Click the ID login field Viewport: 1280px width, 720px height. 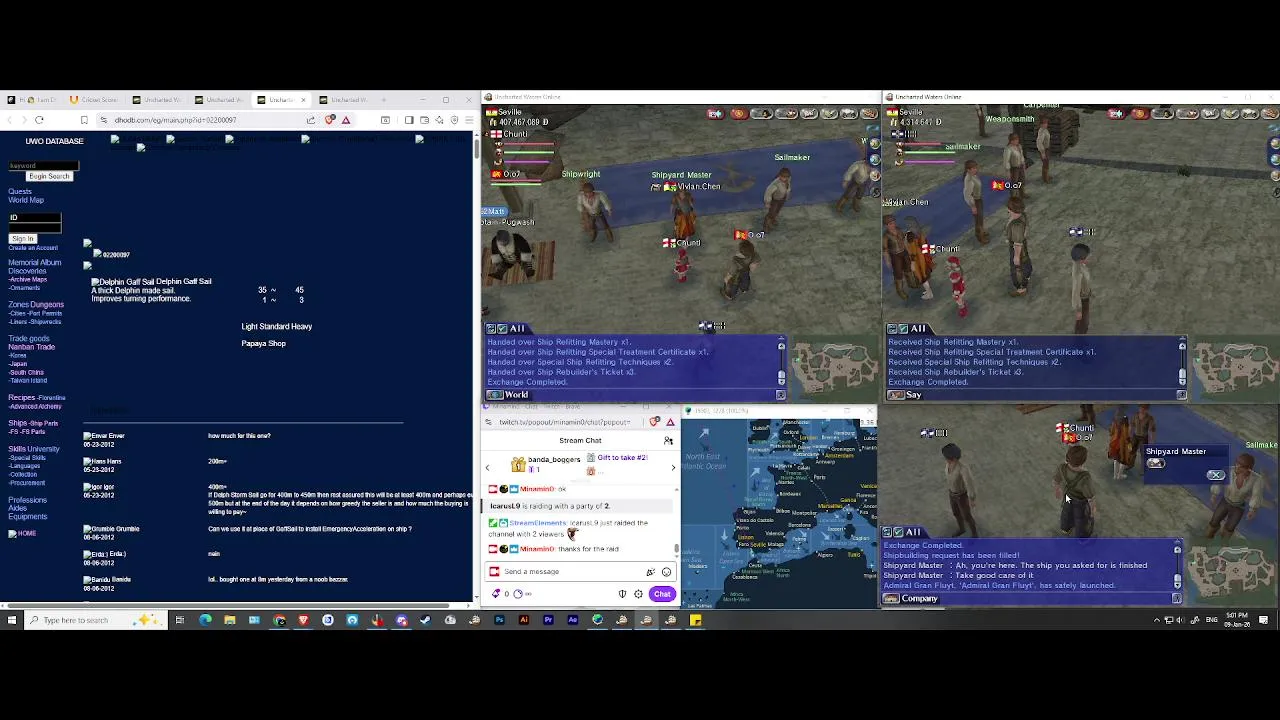(x=35, y=217)
